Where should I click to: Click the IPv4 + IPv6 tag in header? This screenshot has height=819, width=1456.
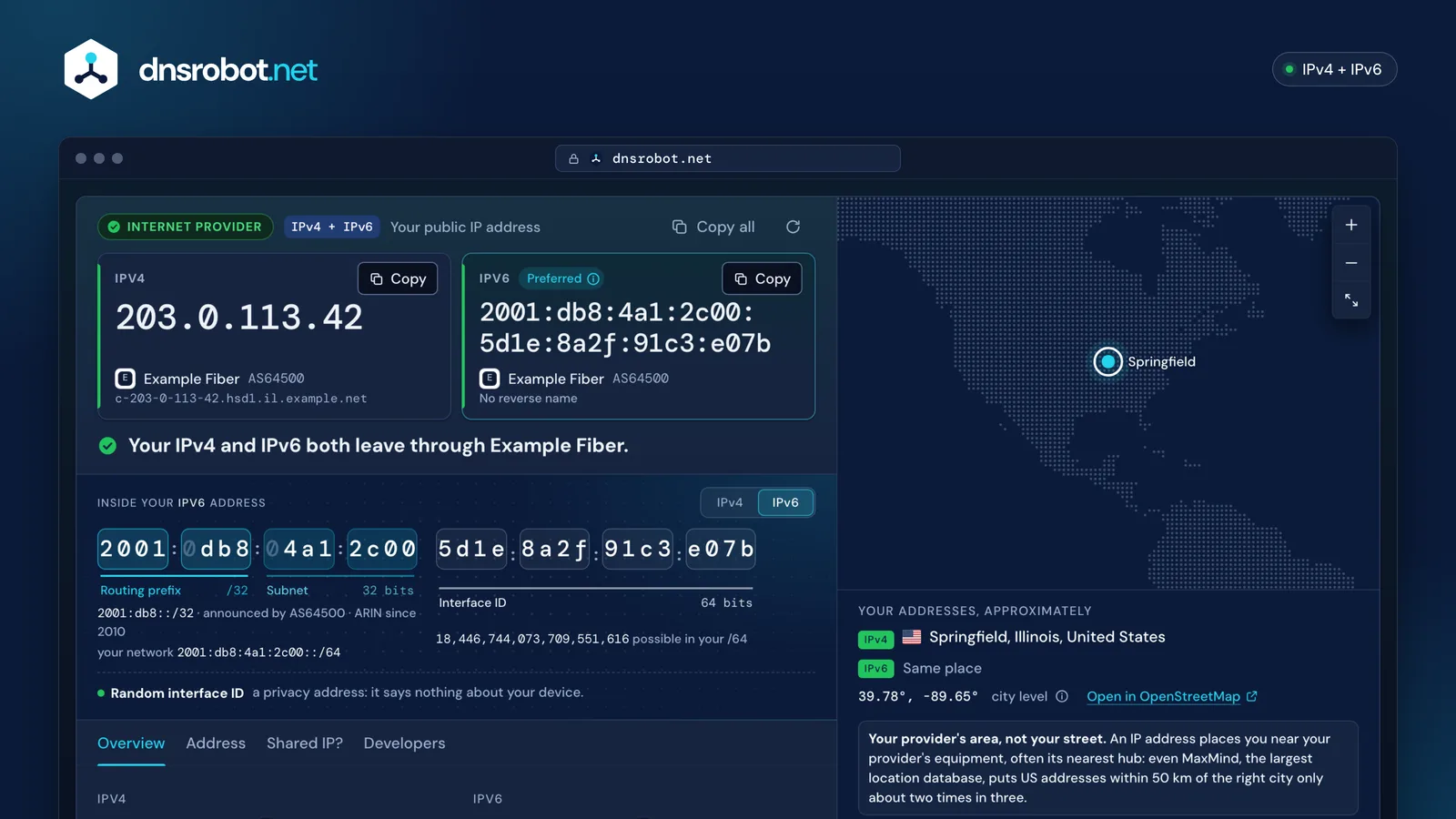tap(331, 227)
